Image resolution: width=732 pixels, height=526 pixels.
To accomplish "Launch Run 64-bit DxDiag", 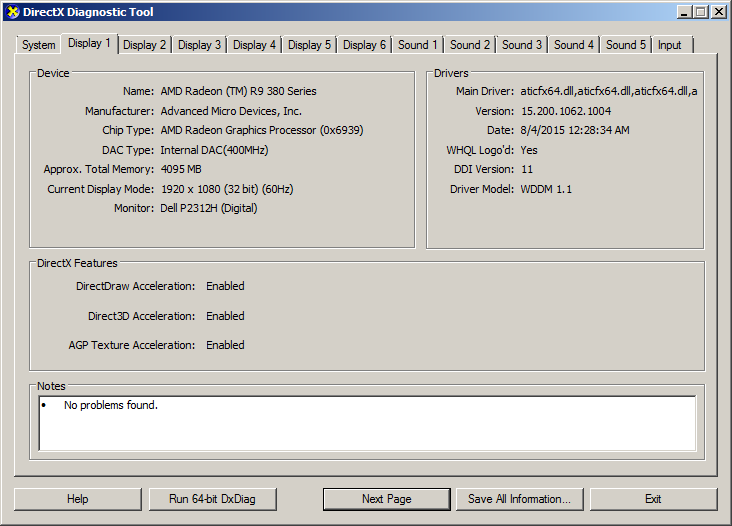I will coord(212,499).
